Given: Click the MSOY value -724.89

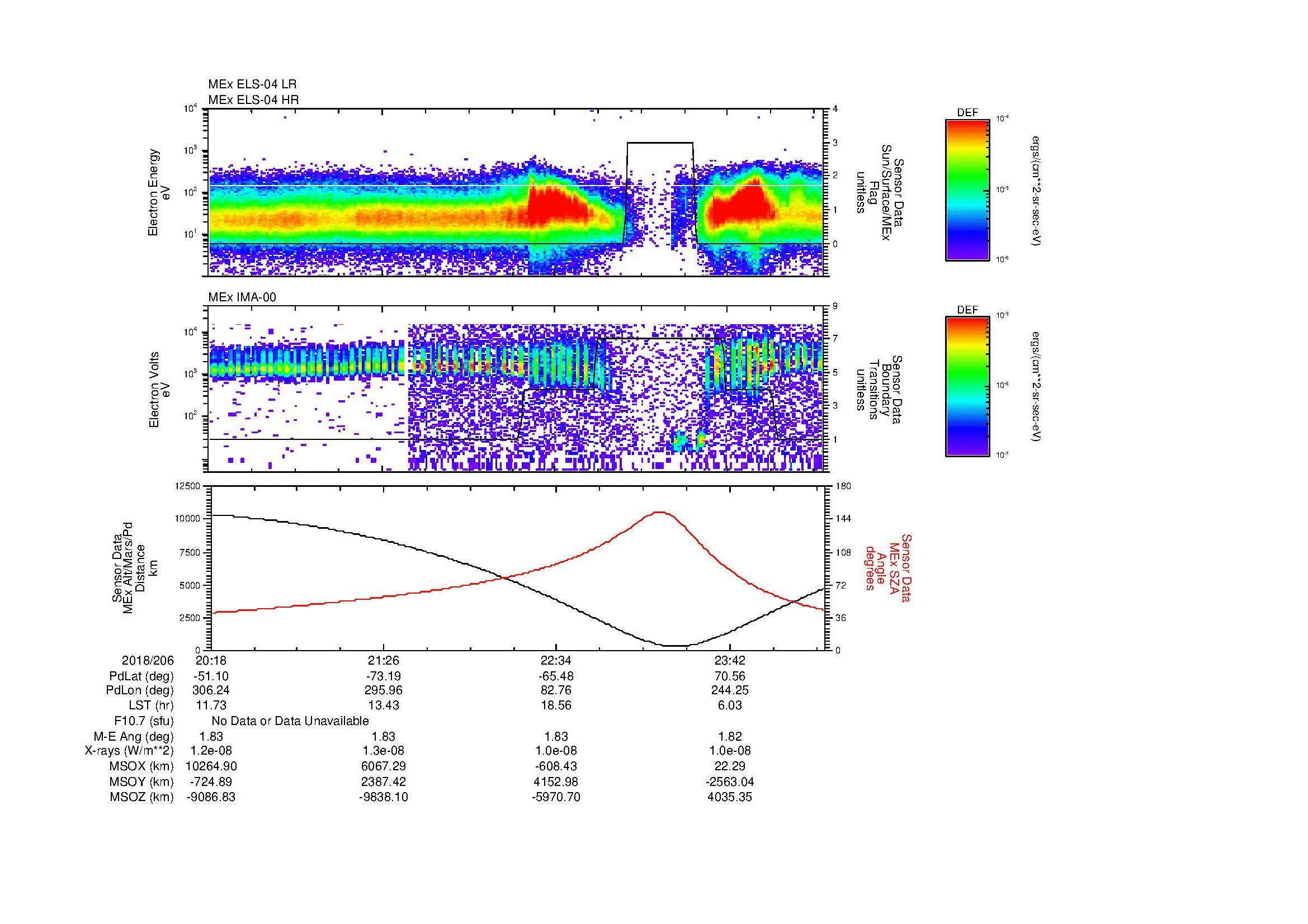Looking at the screenshot, I should (x=211, y=781).
